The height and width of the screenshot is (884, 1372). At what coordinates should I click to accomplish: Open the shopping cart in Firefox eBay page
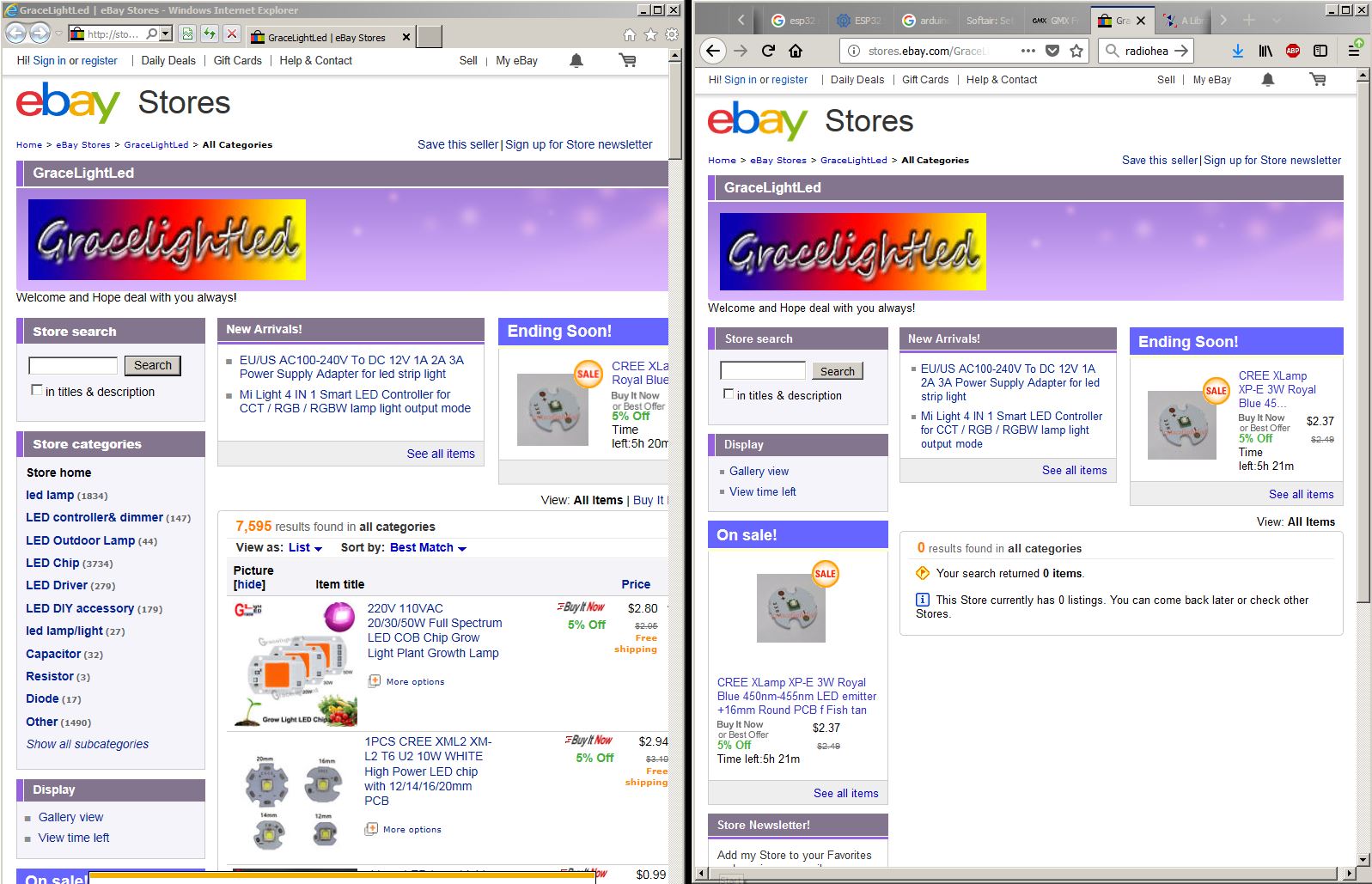1318,80
